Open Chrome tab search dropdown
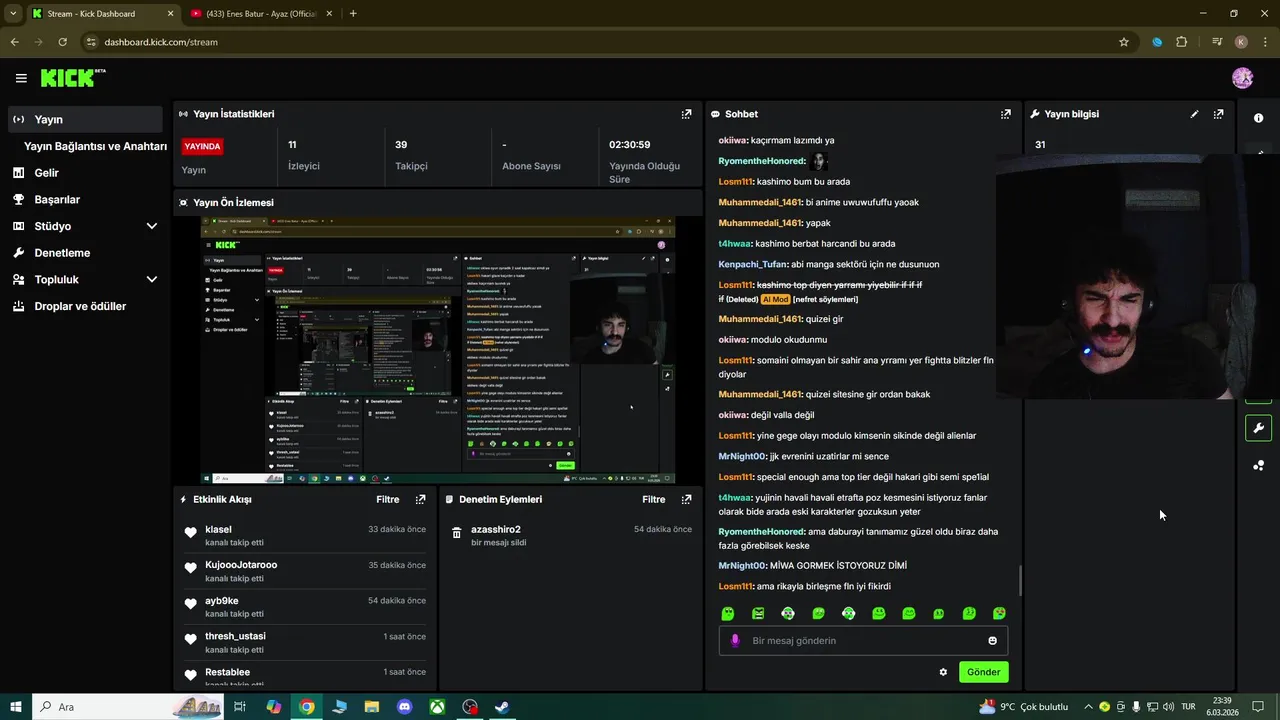 coord(13,14)
